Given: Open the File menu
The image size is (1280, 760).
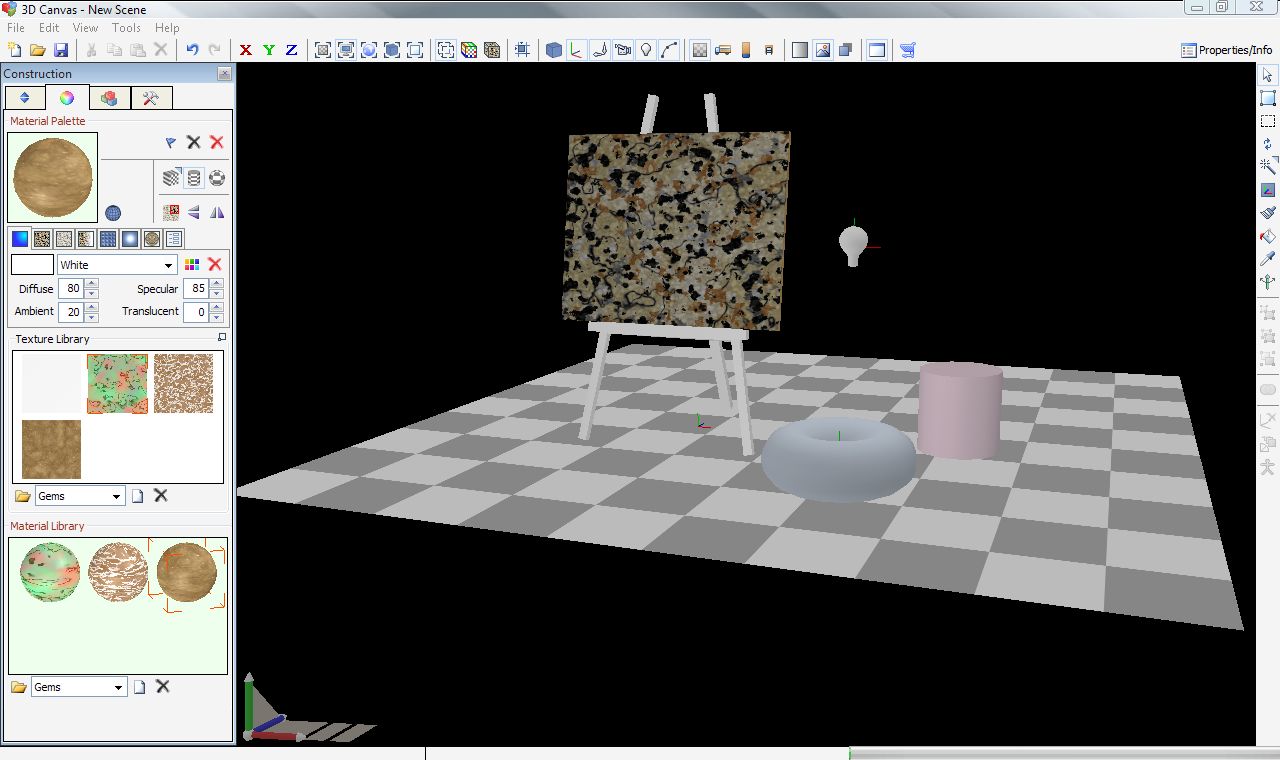Looking at the screenshot, I should [x=16, y=28].
